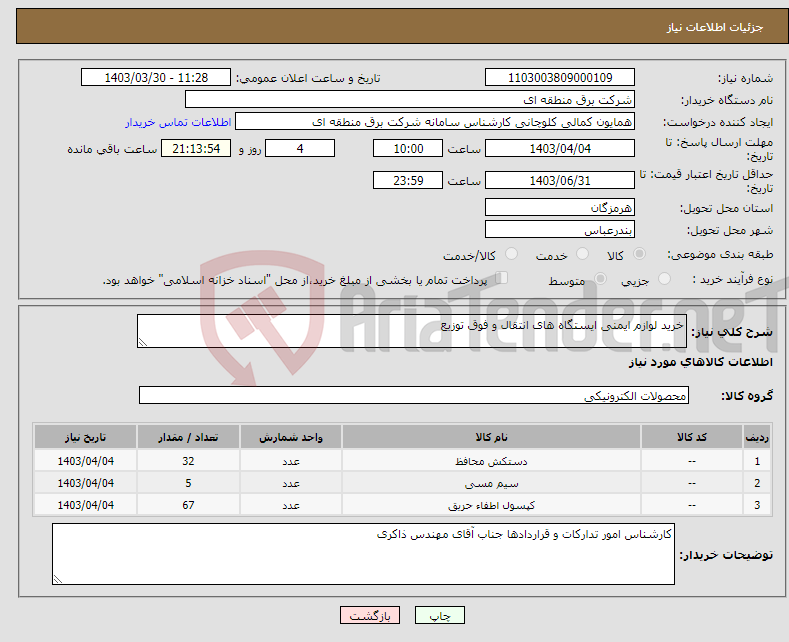This screenshot has height=642, width=789.
Task: Click the general need description text area
Action: [412, 331]
